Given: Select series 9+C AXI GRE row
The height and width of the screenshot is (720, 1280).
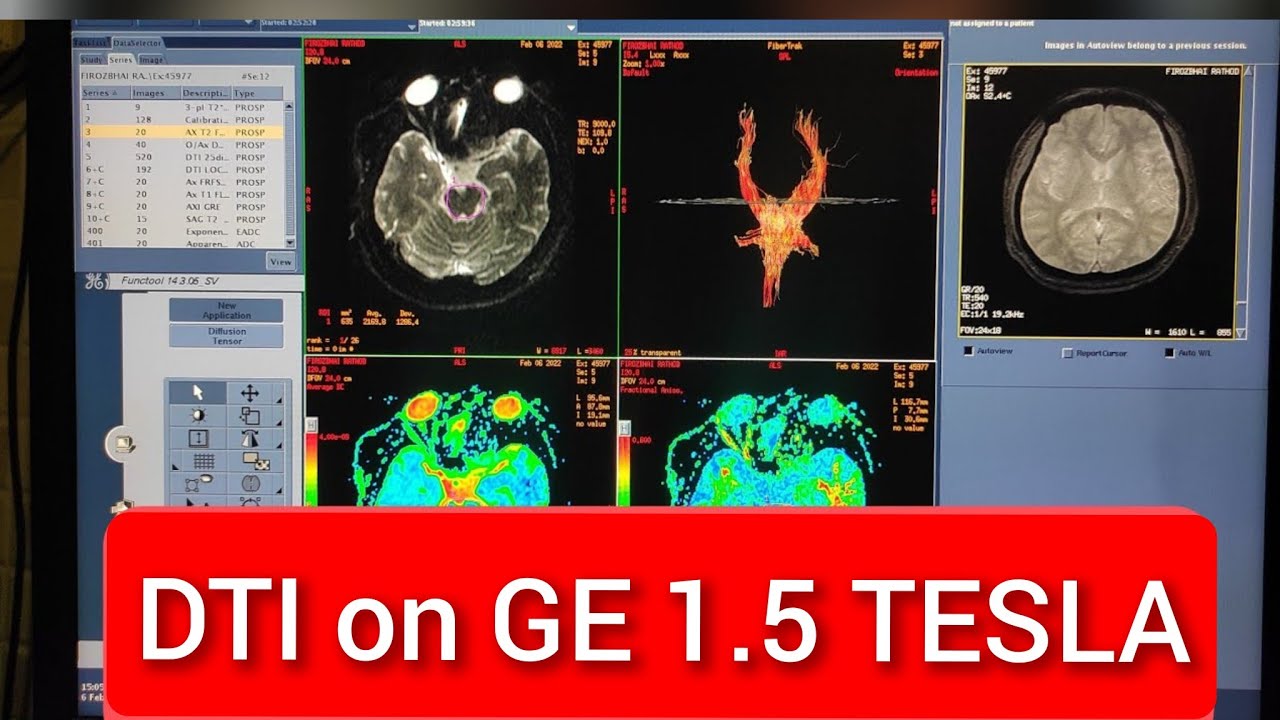Looking at the screenshot, I should coord(182,206).
